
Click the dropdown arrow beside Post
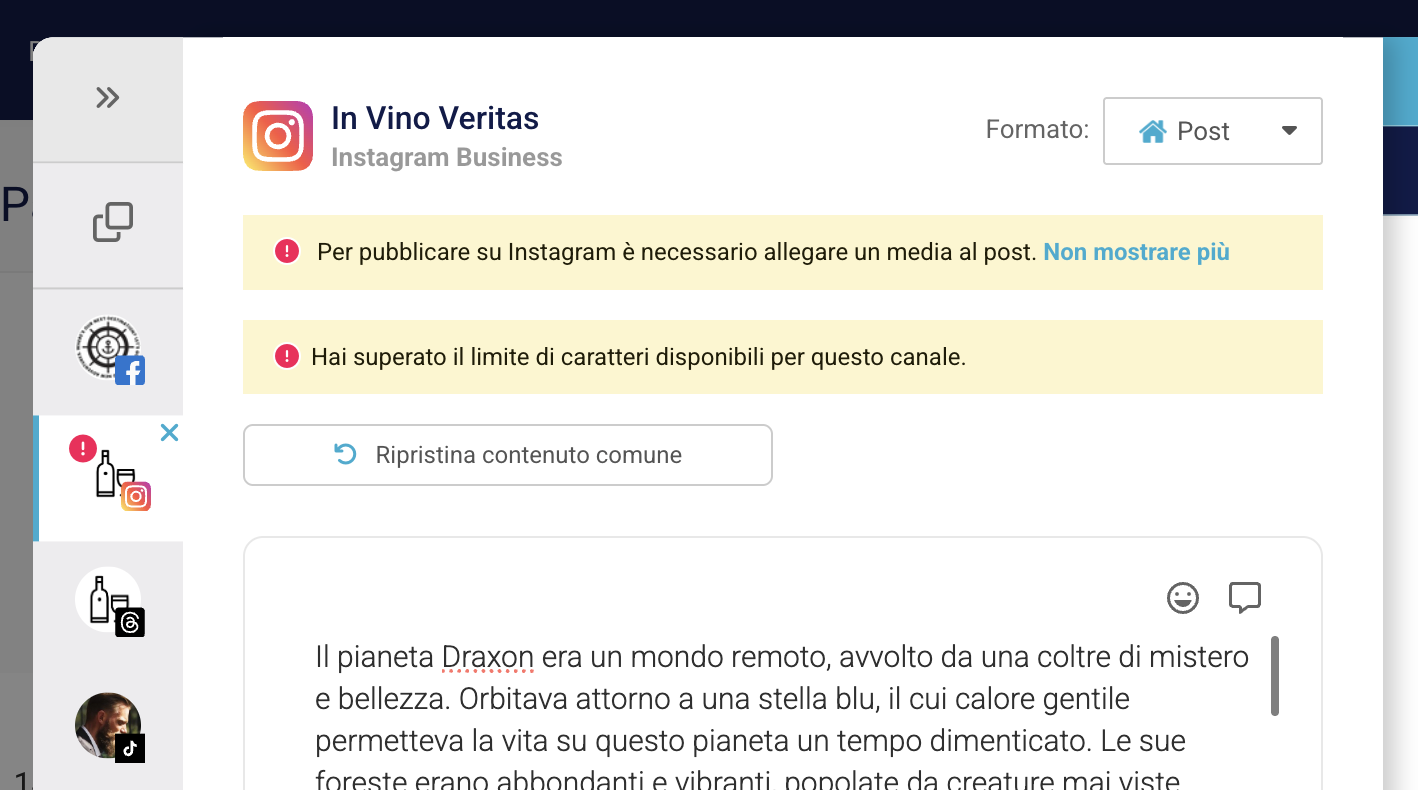[x=1289, y=131]
